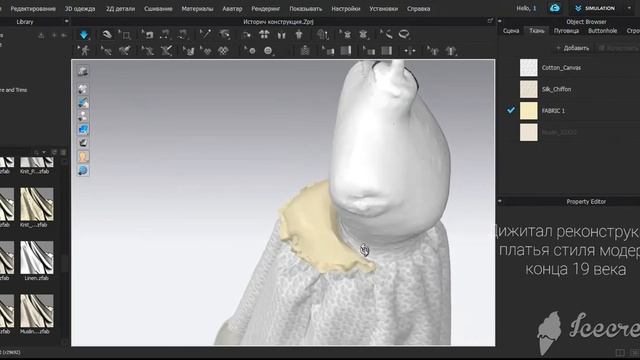Click the walking avatar pose icon
640x360 pixels.
click(84, 51)
